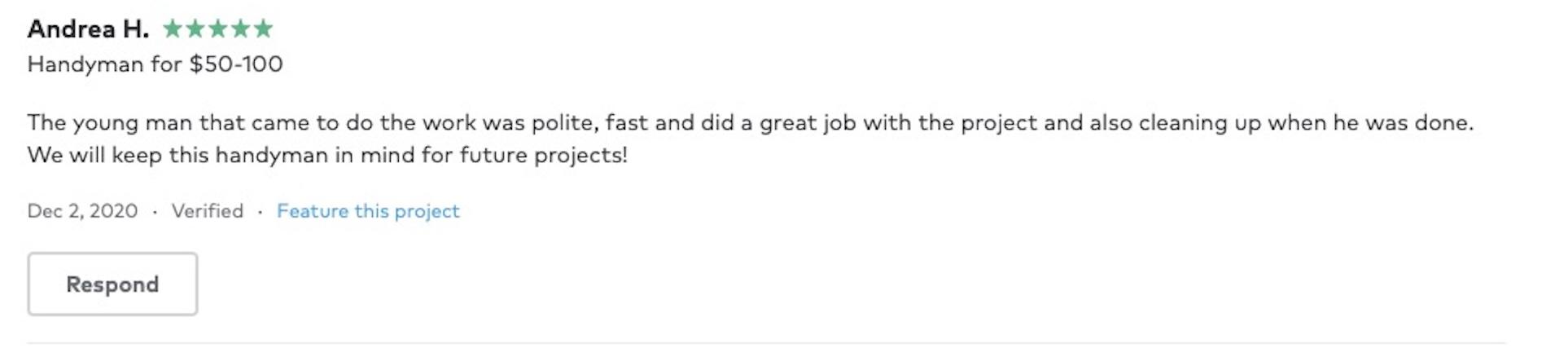The height and width of the screenshot is (357, 1568).
Task: Click the dot separator before Verified
Action: (x=155, y=212)
